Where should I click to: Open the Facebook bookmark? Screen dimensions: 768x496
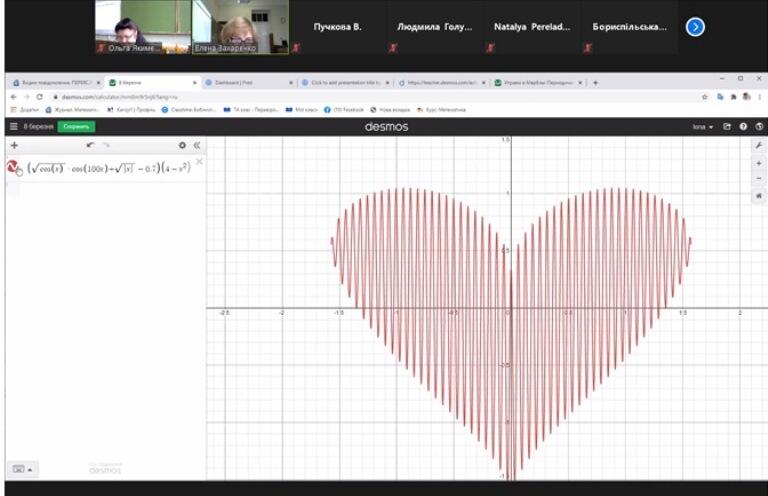click(343, 110)
